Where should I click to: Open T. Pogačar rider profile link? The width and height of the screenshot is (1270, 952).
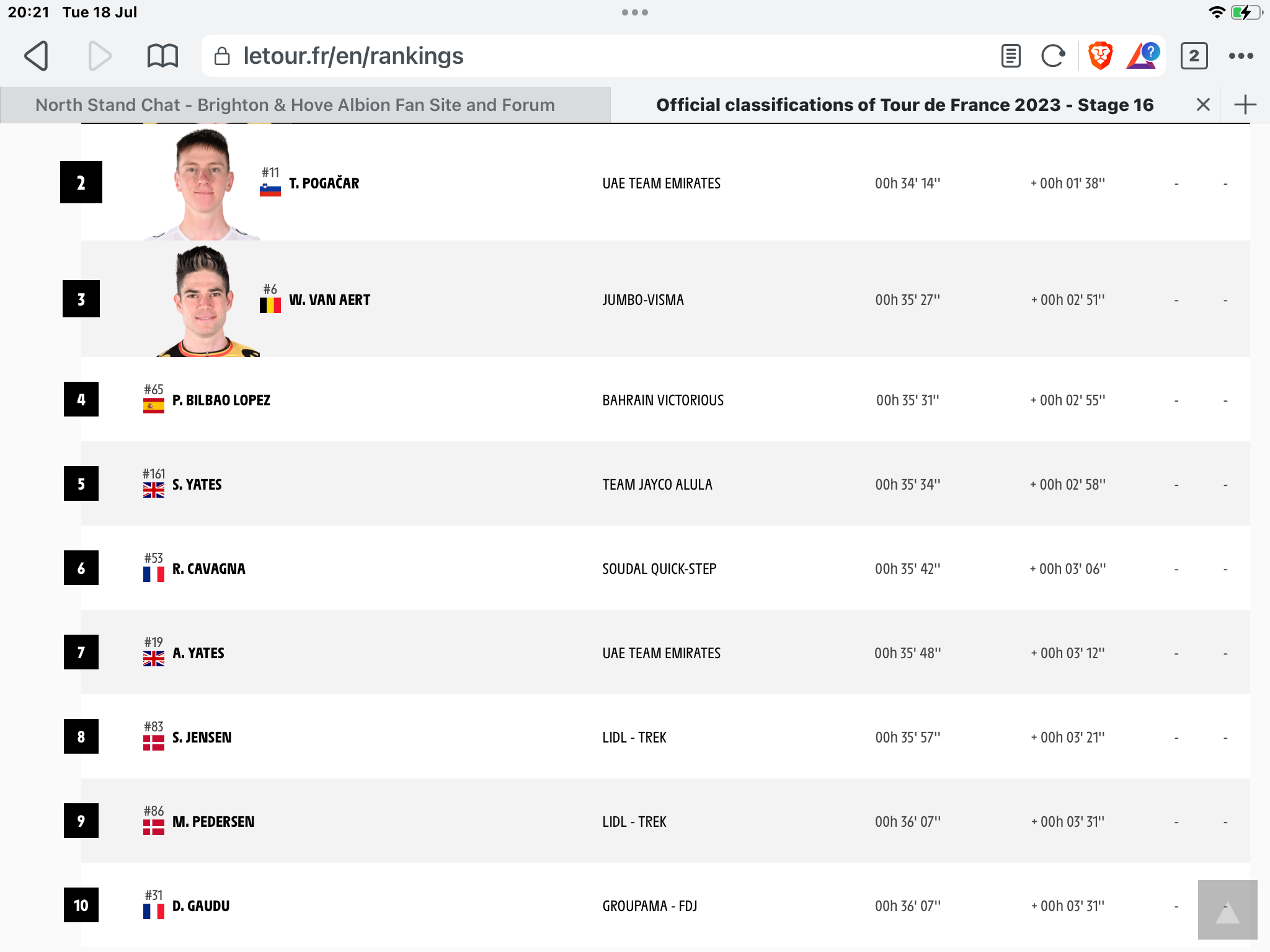(x=324, y=183)
